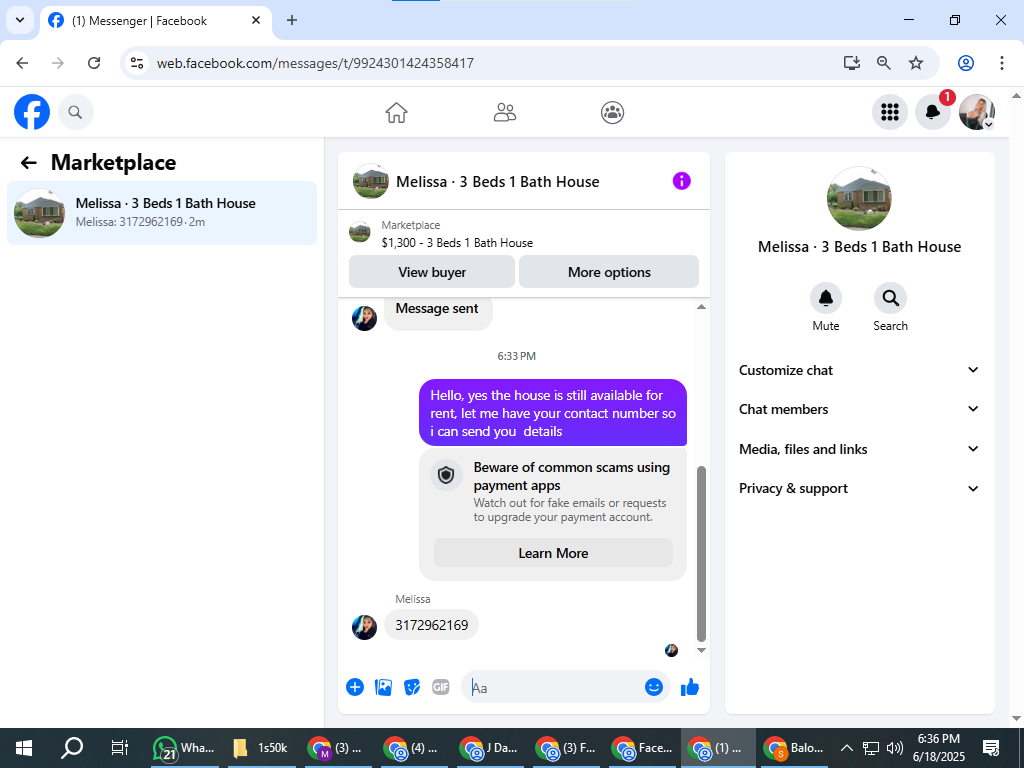Open more actions plus icon

(355, 687)
